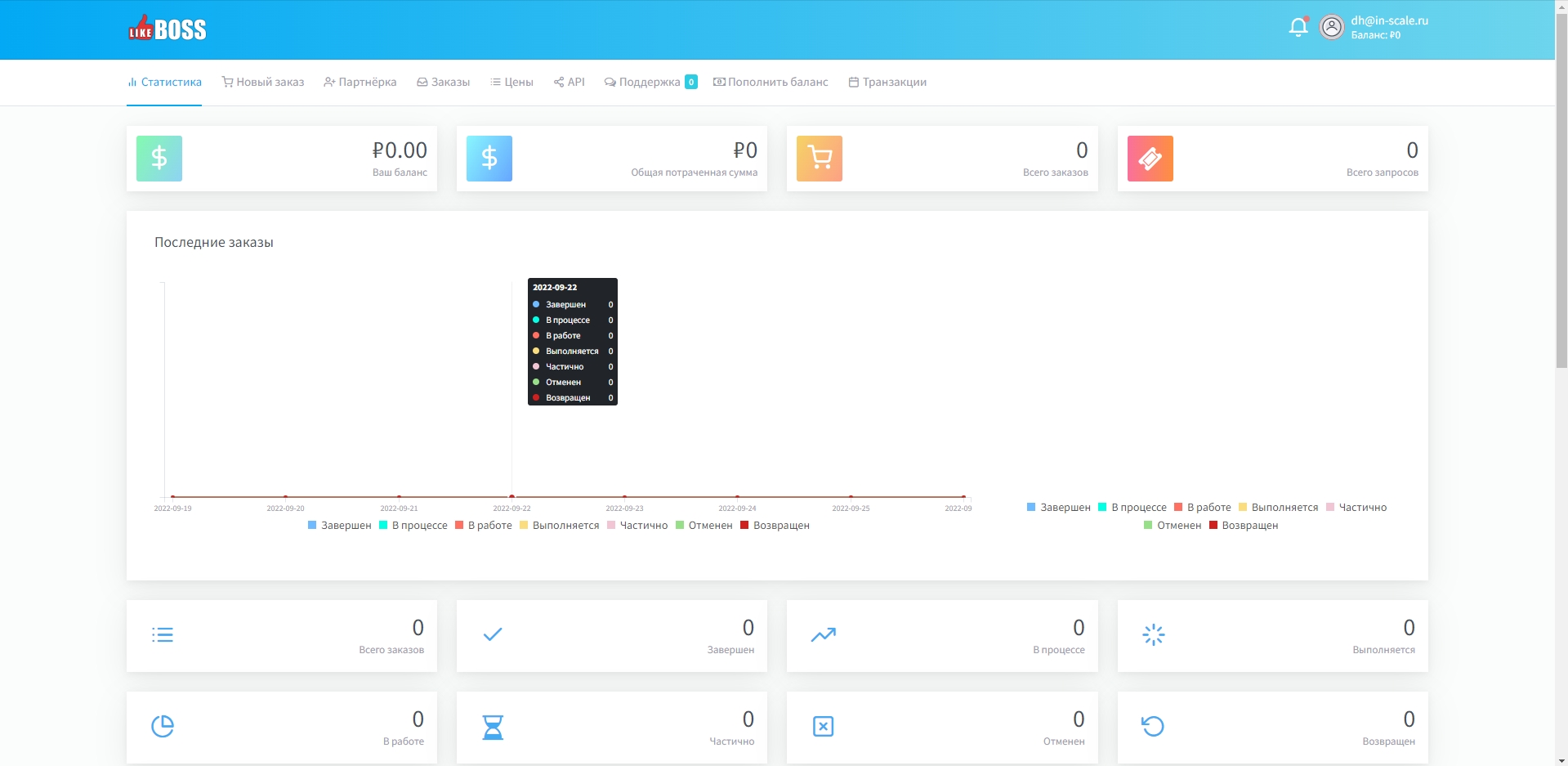1568x766 pixels.
Task: Click the red ticket requests icon
Action: click(1150, 159)
